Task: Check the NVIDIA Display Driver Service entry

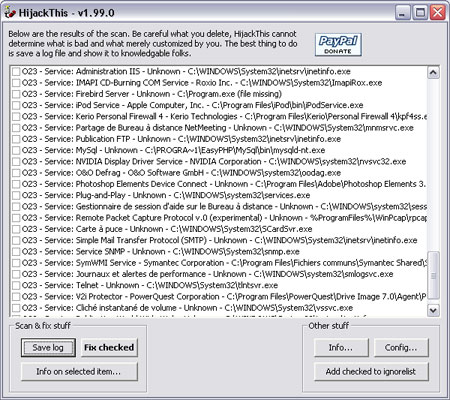Action: tap(16, 162)
